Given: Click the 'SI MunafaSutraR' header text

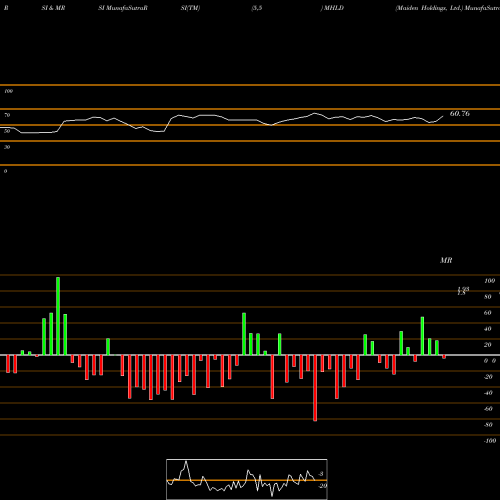Looking at the screenshot, I should [123, 8].
